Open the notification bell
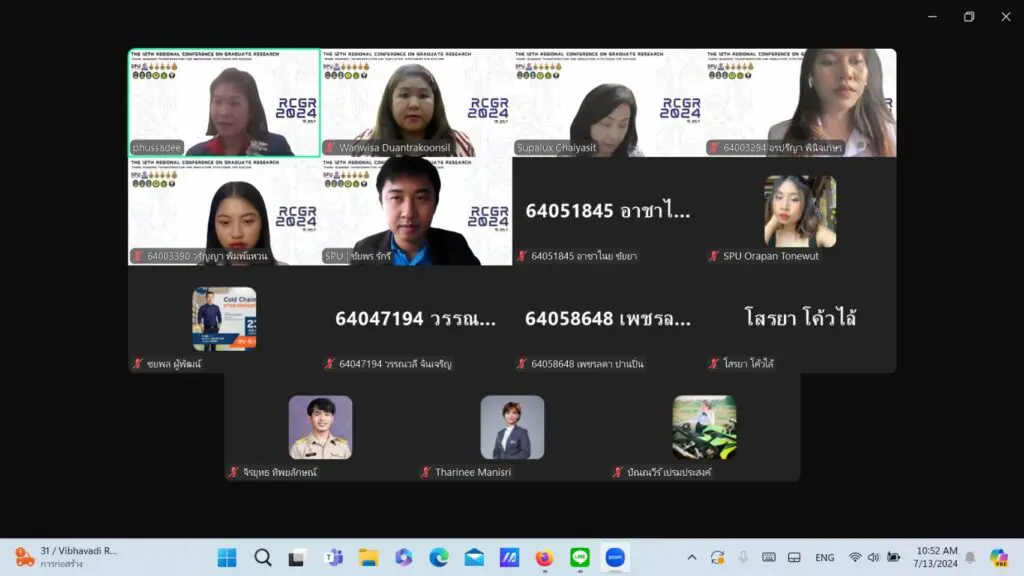 [970, 558]
